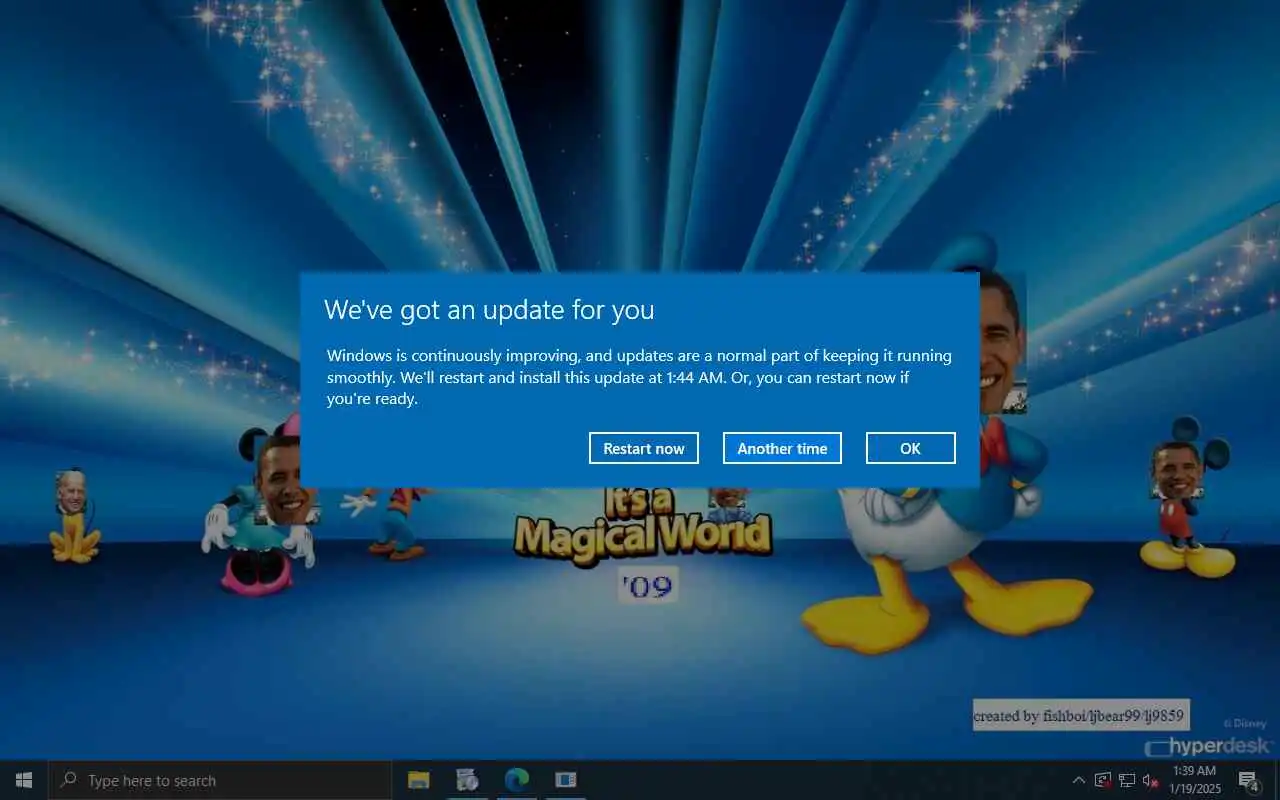Show hidden system tray icons
The image size is (1280, 800).
click(1078, 780)
